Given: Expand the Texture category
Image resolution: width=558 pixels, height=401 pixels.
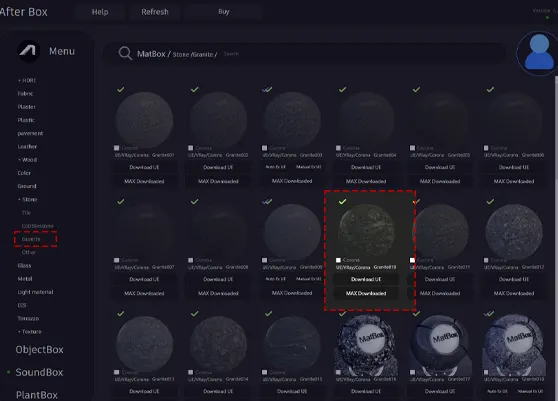Looking at the screenshot, I should coord(30,332).
